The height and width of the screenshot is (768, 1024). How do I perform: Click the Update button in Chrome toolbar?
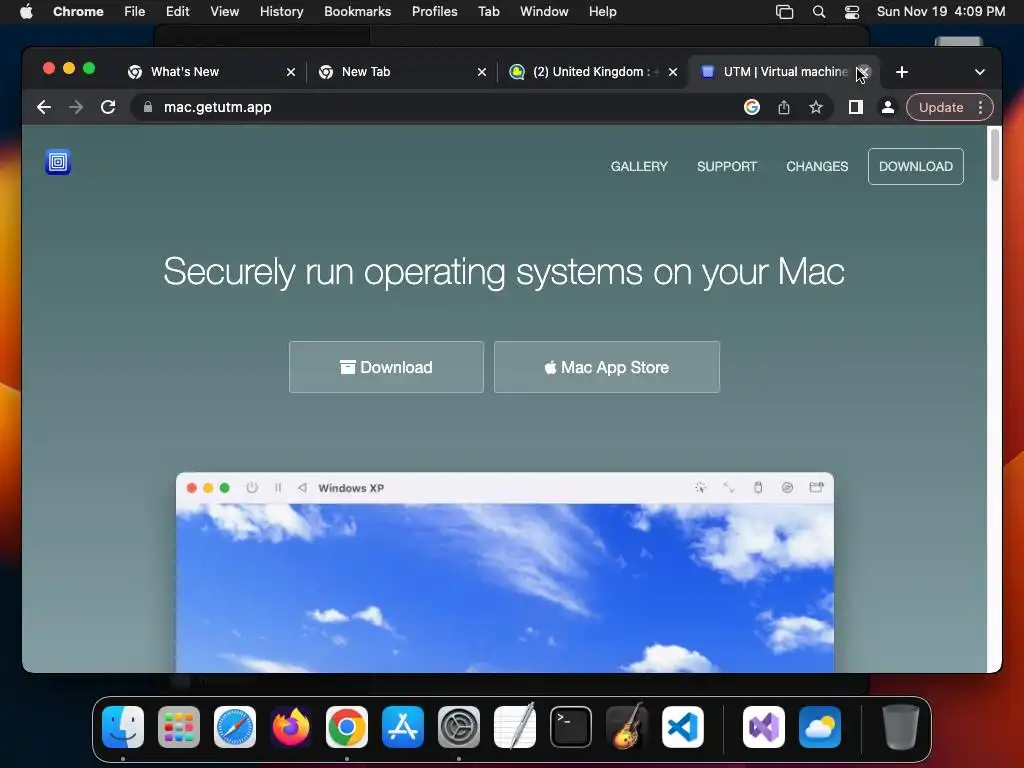[941, 107]
